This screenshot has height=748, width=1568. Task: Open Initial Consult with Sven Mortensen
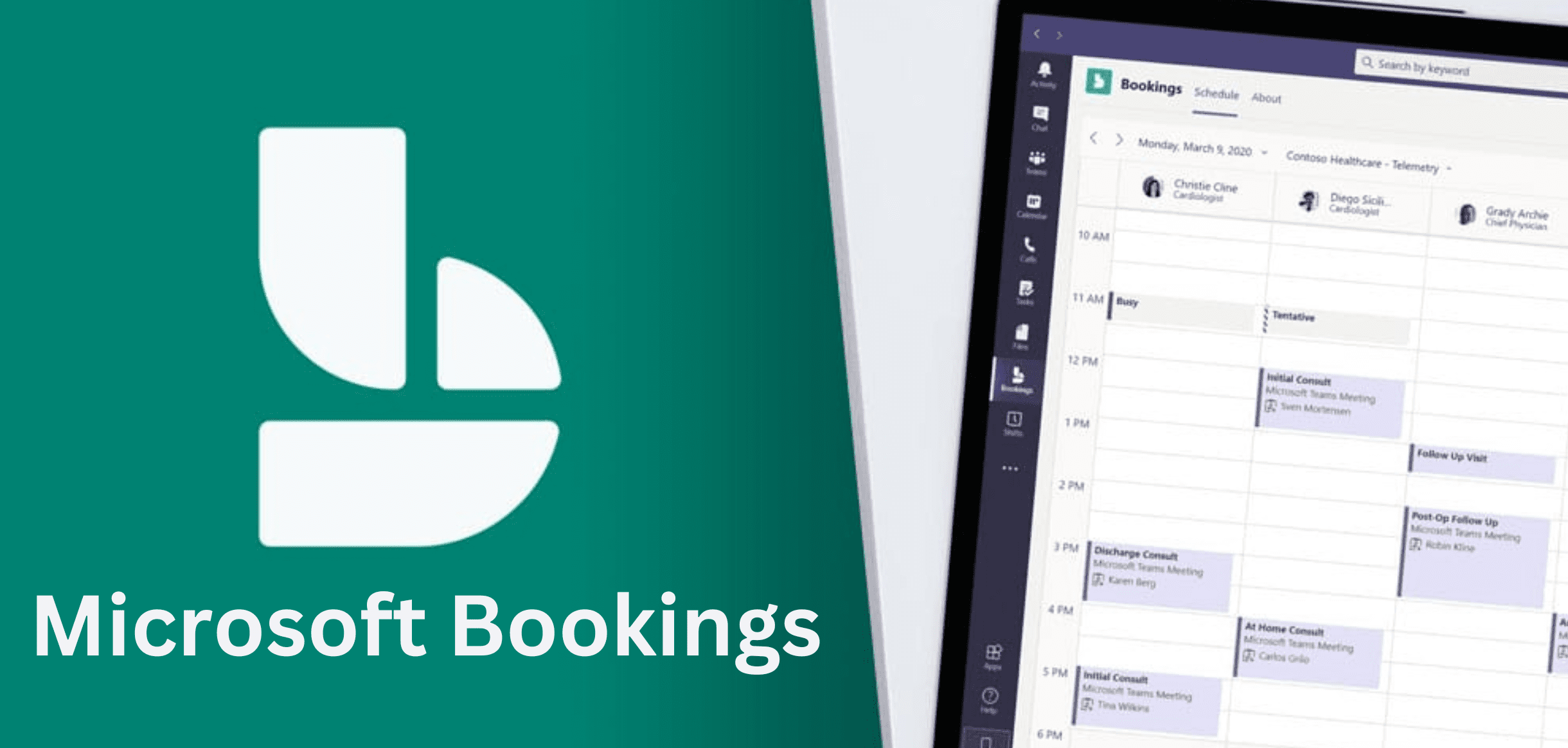click(1330, 402)
